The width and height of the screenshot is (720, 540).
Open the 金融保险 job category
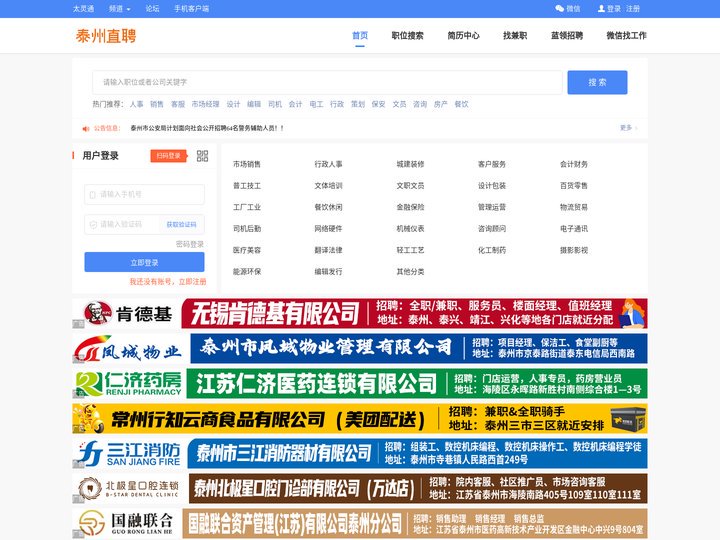point(410,207)
